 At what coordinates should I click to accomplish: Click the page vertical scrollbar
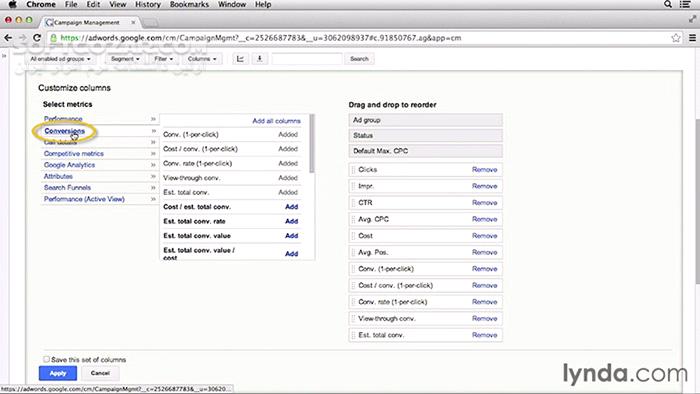[697, 201]
